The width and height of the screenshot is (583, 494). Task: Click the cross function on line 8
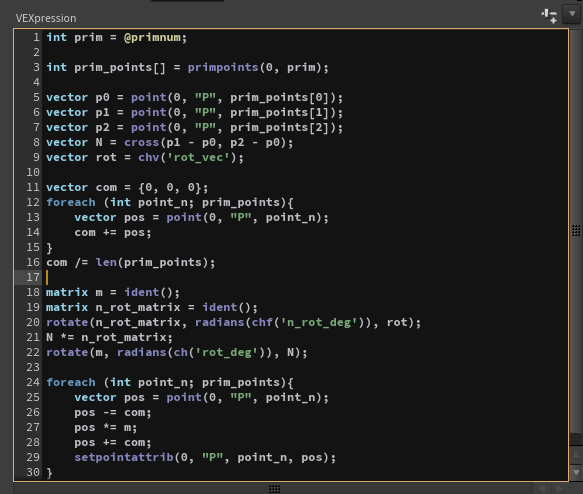(x=141, y=142)
